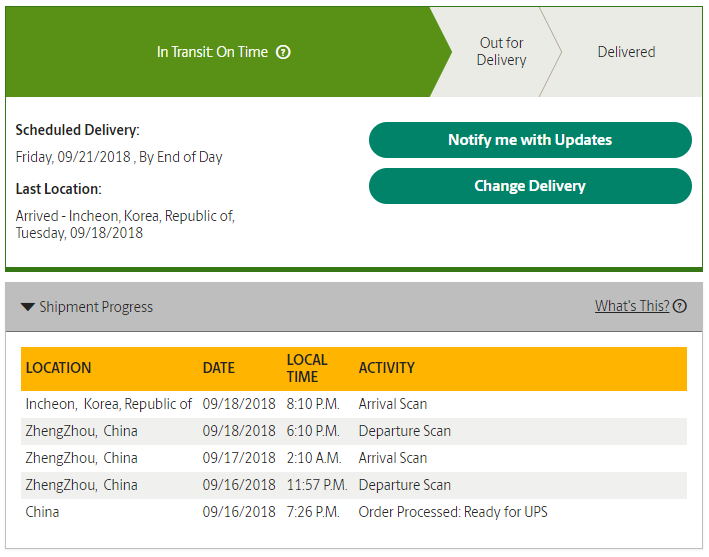The image size is (709, 557).
Task: Select the Out for Delivery status step
Action: (x=500, y=52)
